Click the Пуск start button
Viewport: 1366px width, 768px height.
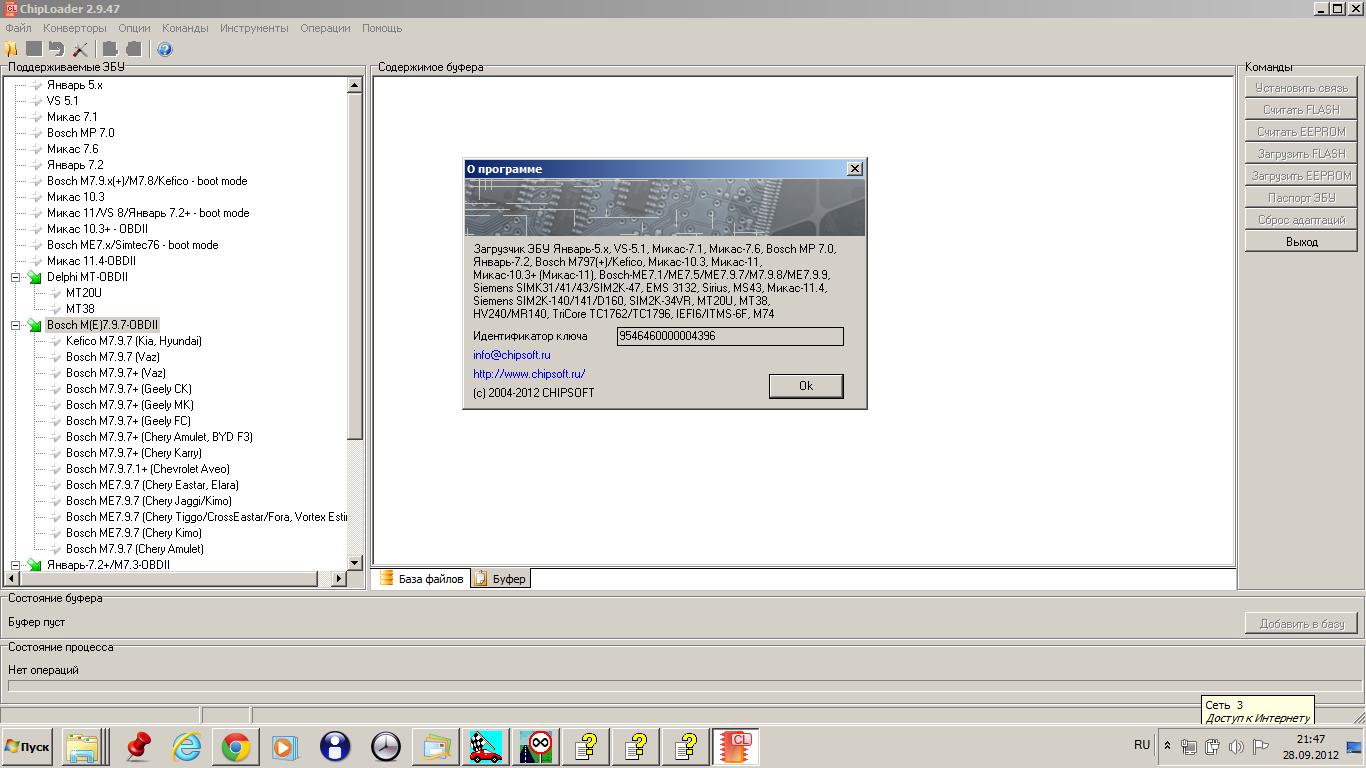pos(27,747)
